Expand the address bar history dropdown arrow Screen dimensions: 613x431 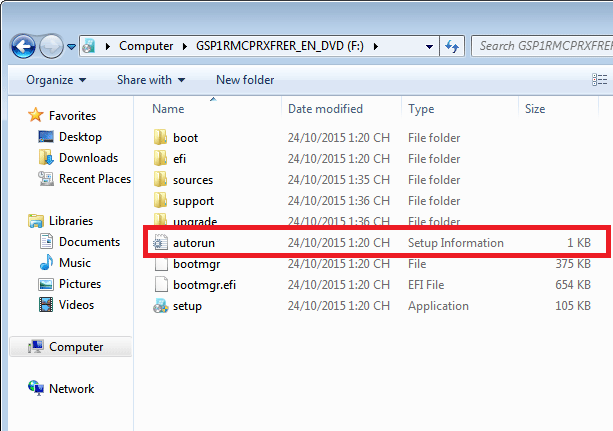(428, 46)
